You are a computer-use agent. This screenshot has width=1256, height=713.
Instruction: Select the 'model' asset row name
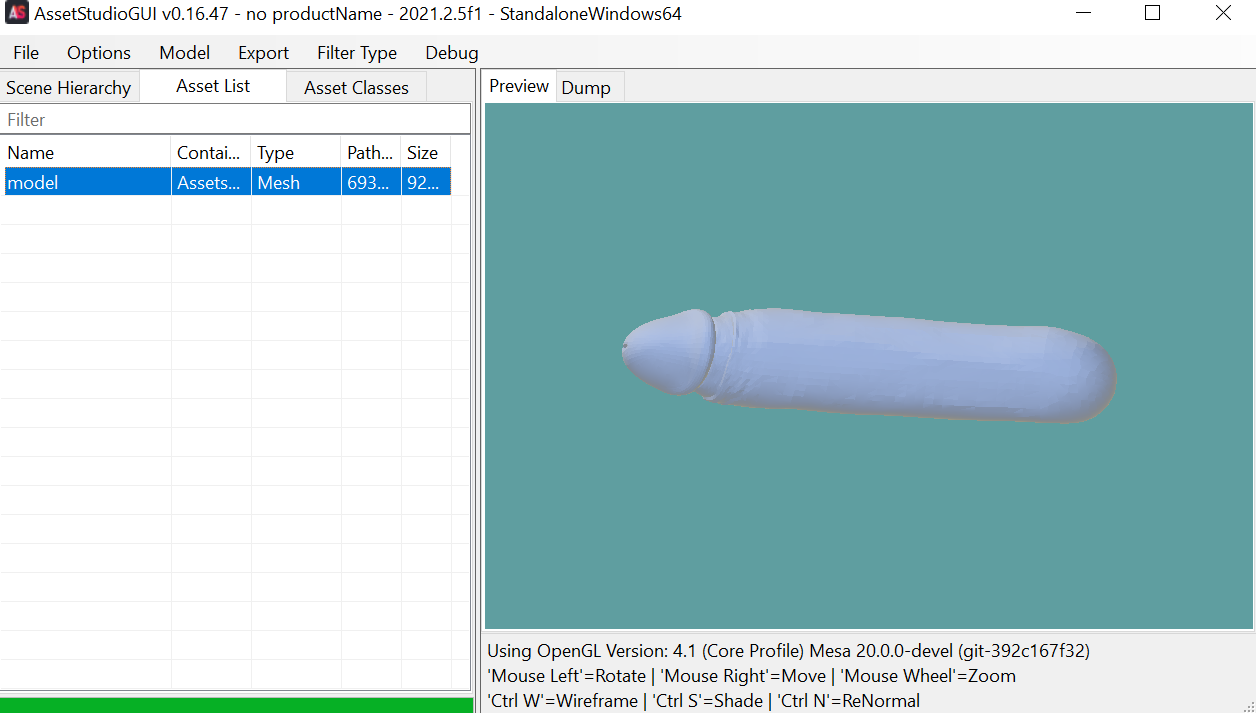[x=87, y=182]
